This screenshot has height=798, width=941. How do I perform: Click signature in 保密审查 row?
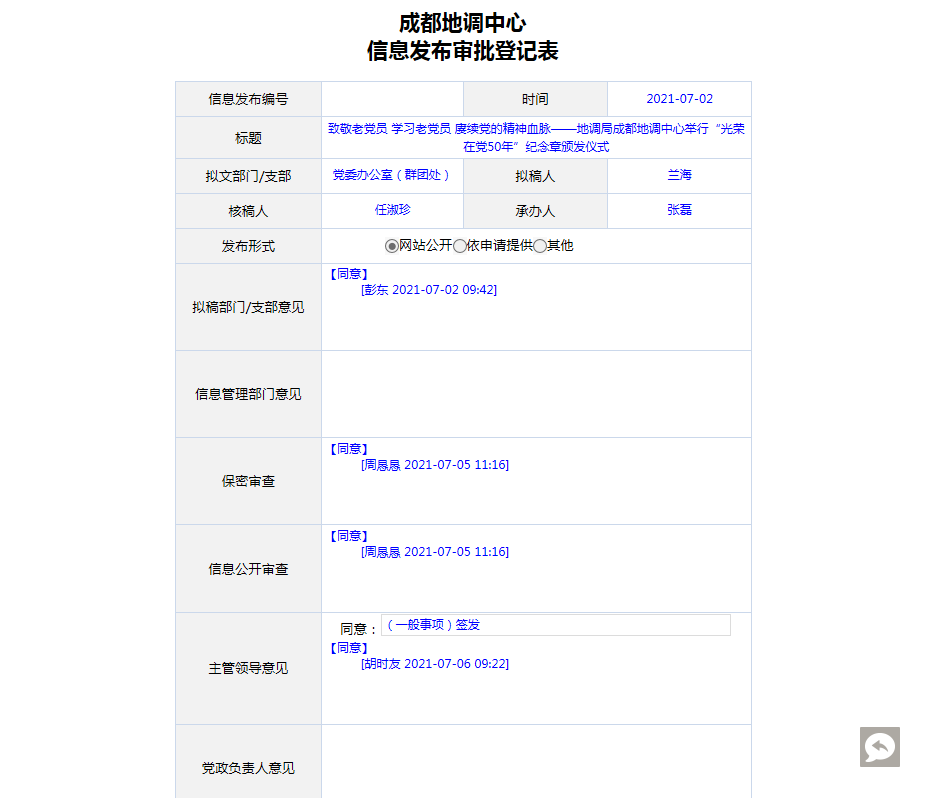435,465
